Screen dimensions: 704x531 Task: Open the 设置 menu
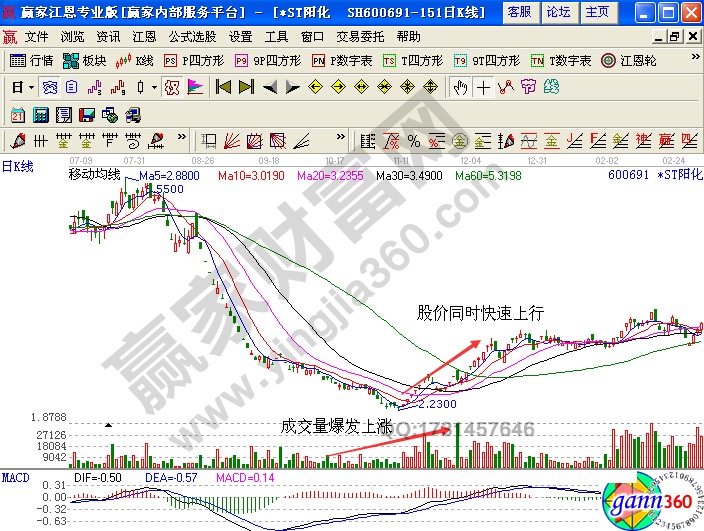coord(240,37)
